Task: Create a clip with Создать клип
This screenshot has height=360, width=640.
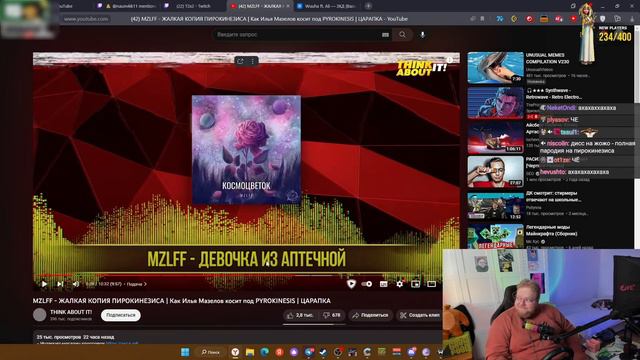Action: pyautogui.click(x=420, y=315)
